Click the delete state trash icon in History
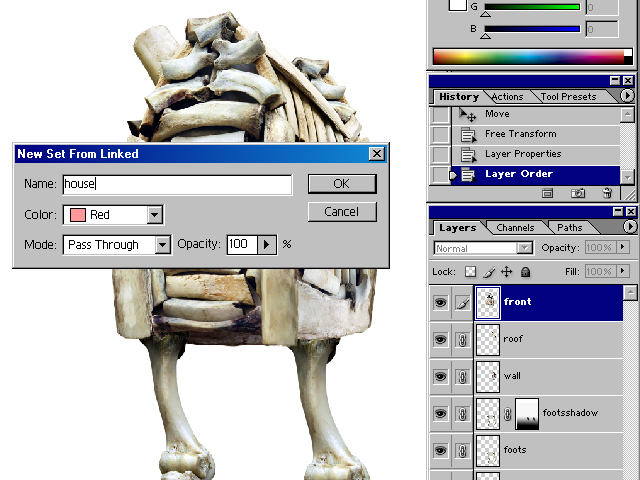Image resolution: width=640 pixels, height=480 pixels. point(606,192)
